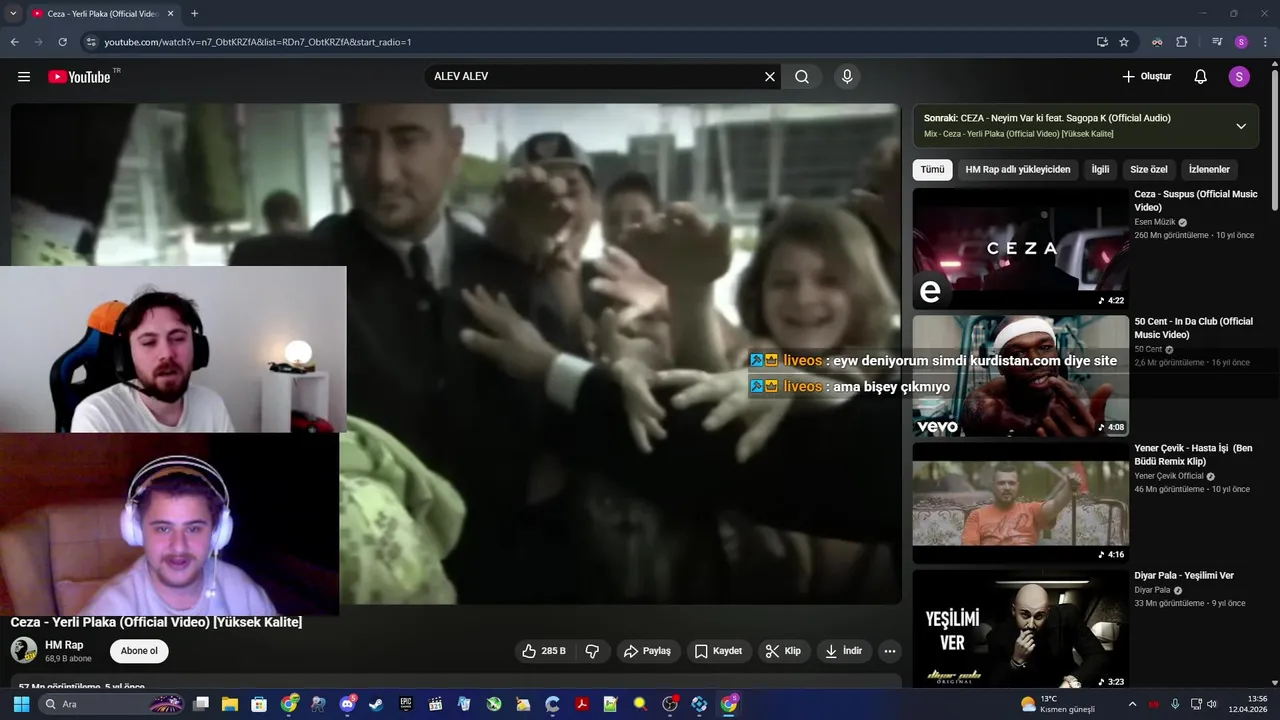Image resolution: width=1280 pixels, height=720 pixels.
Task: Like the video with 285 B thumbs up
Action: click(544, 651)
